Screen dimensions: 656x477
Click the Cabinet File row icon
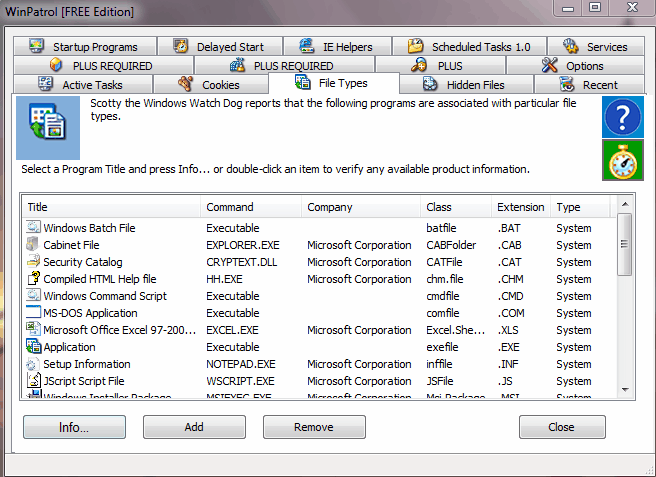click(x=33, y=245)
